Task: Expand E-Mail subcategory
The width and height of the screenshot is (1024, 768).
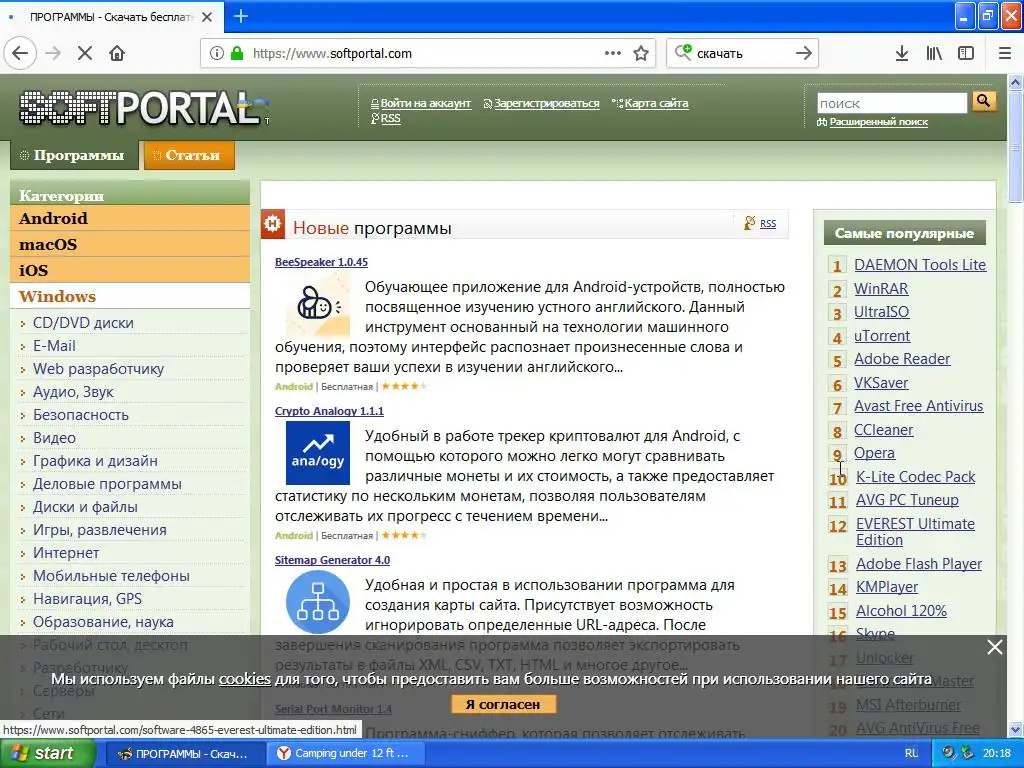Action: (x=54, y=345)
